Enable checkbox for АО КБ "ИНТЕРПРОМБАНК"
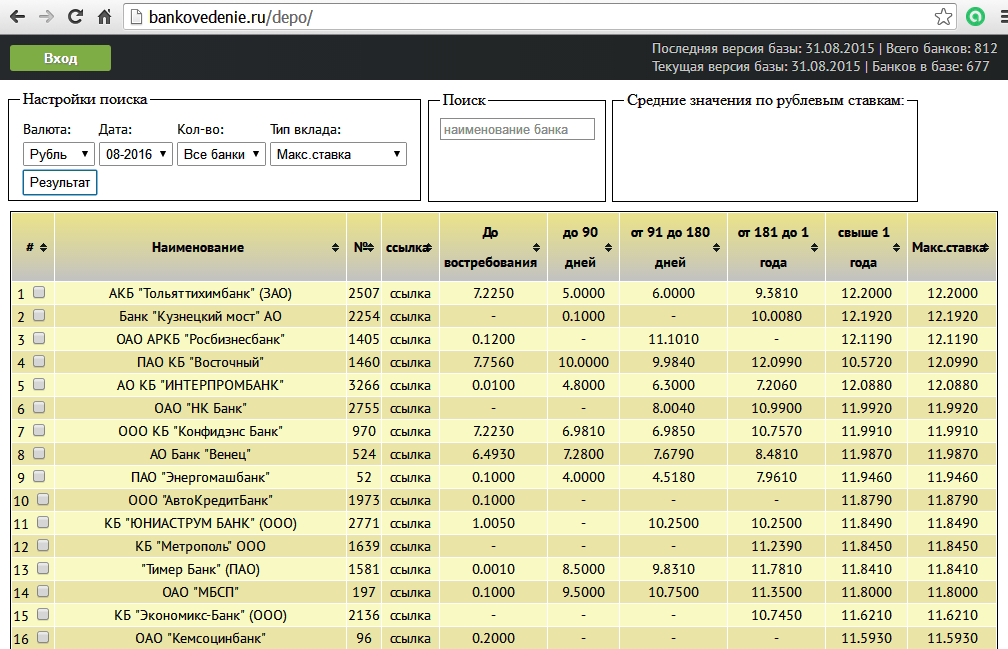 coord(39,384)
